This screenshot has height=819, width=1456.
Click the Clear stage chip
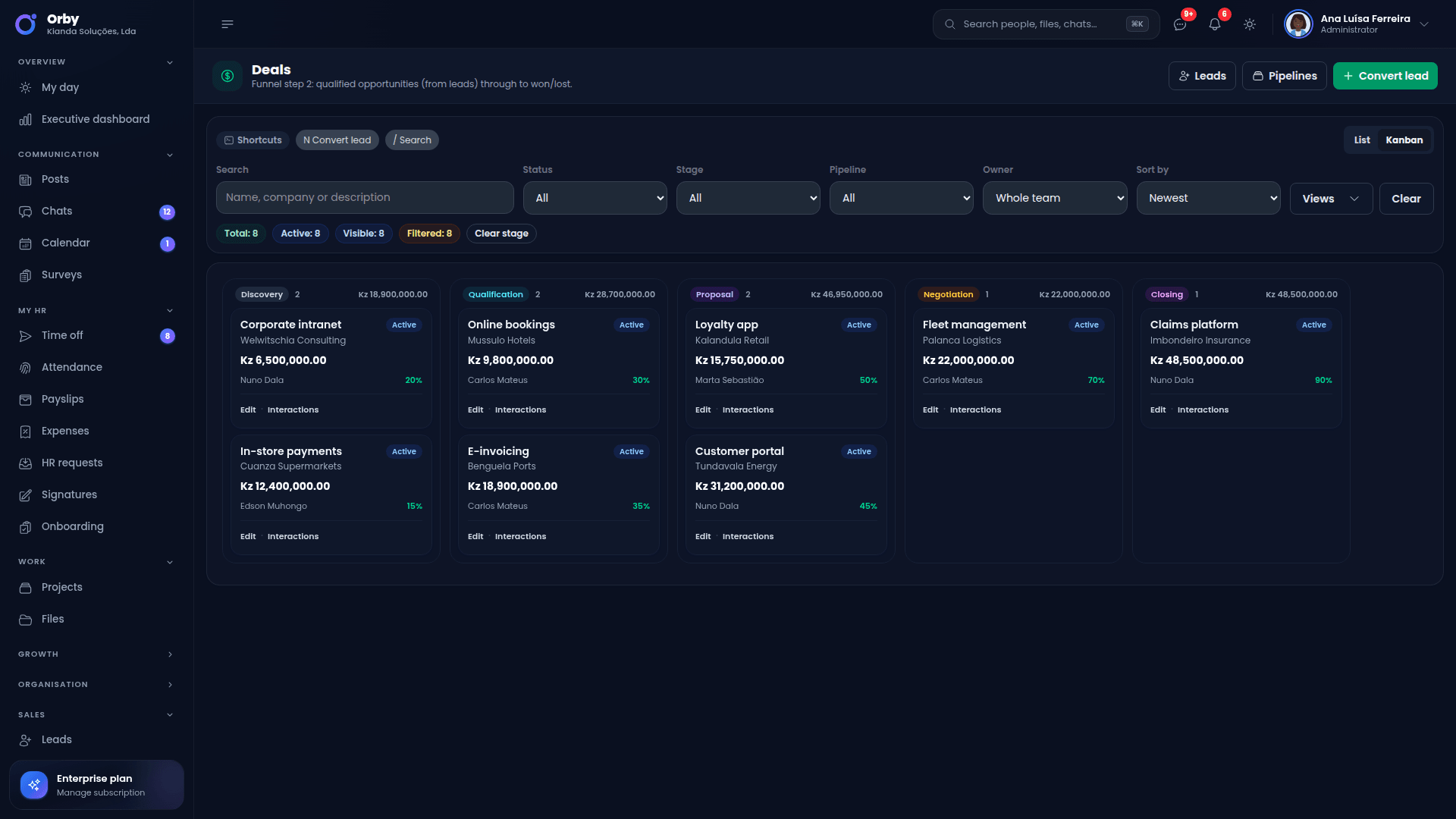coord(501,234)
